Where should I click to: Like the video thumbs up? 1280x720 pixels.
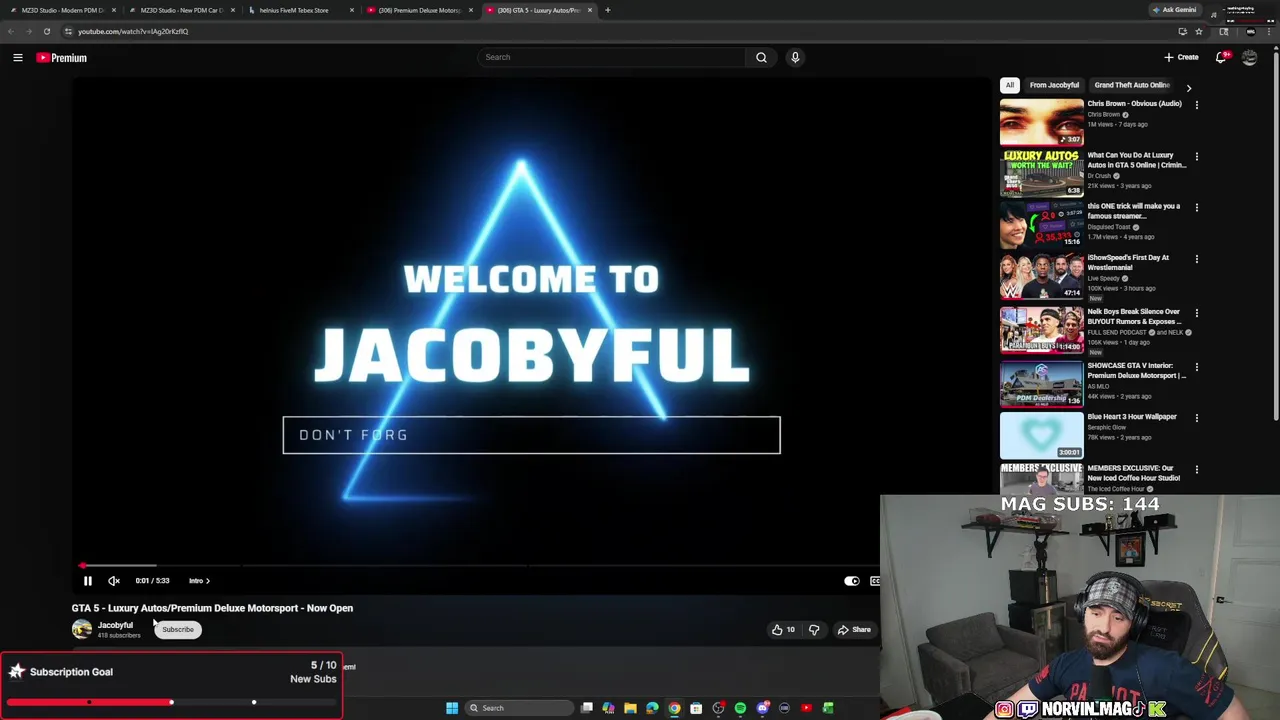(x=783, y=629)
